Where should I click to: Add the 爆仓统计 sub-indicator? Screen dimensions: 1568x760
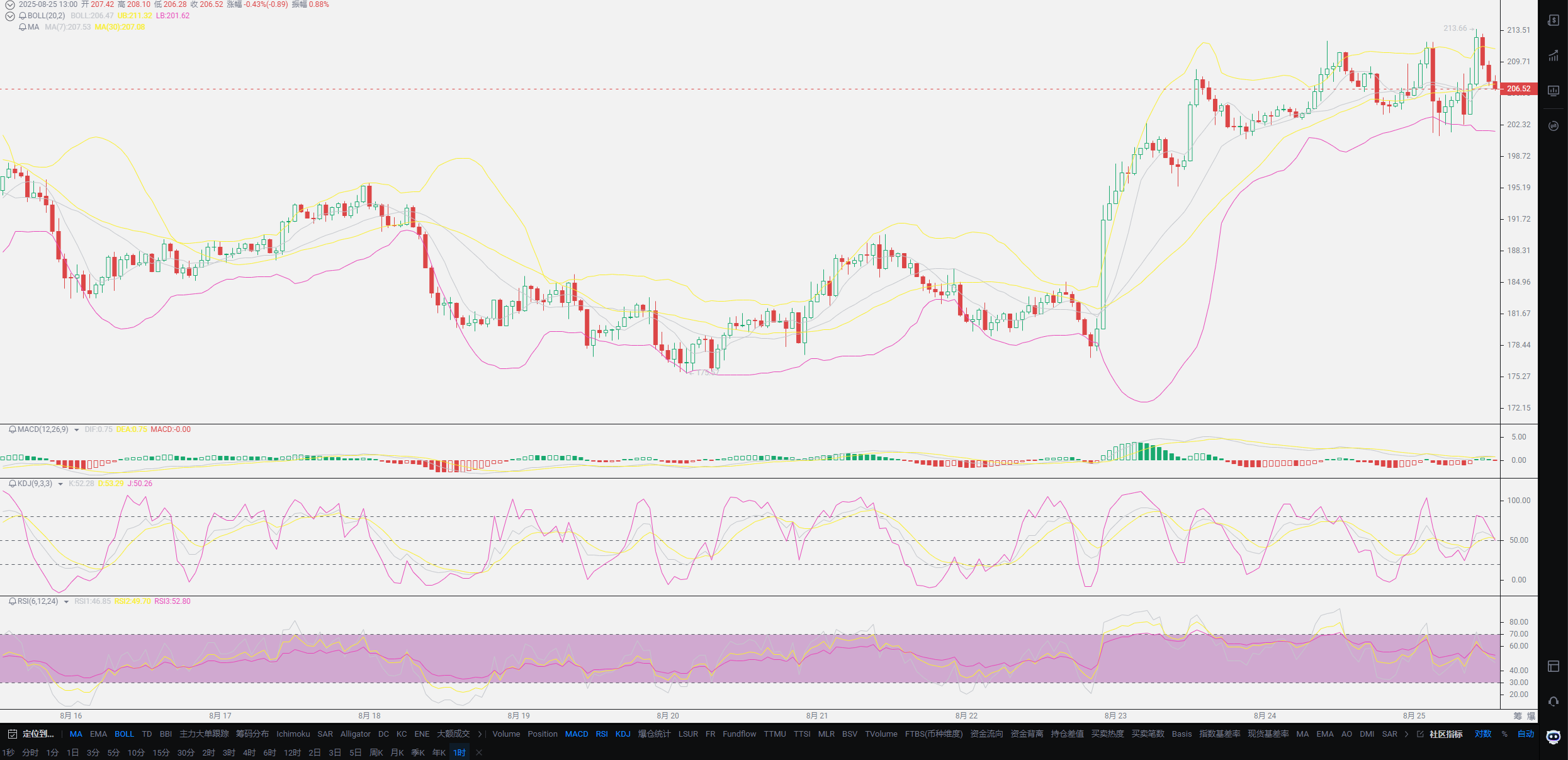[655, 734]
